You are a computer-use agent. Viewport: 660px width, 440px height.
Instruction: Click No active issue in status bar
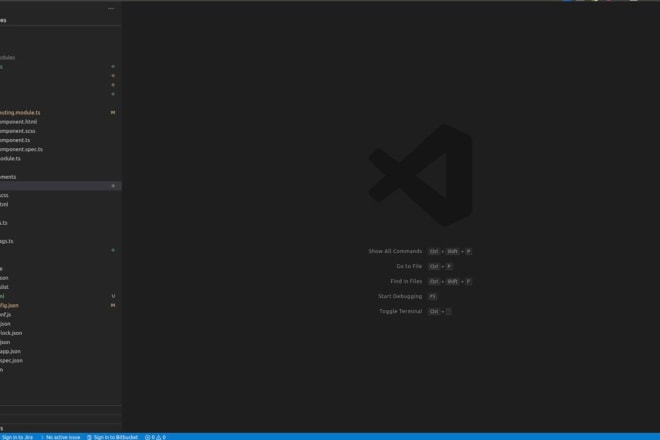(61, 437)
